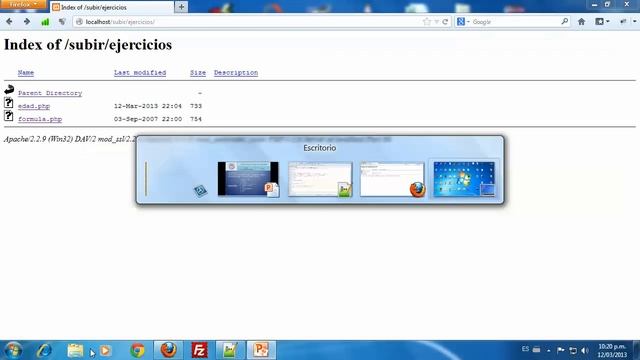Click into the Google search box
Screen dimensions: 640x360
(x=515, y=22)
